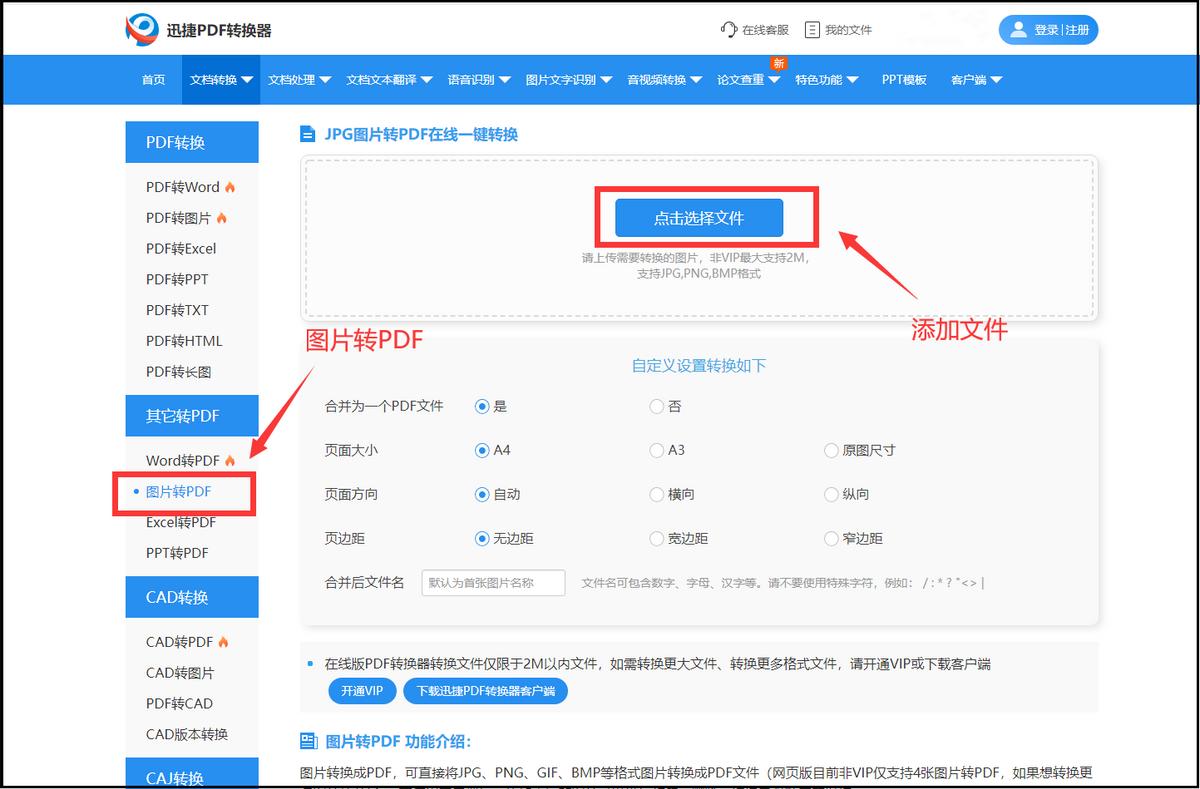Click the JPG图片转PDF heading document icon
Image resolution: width=1200 pixels, height=789 pixels.
306,134
